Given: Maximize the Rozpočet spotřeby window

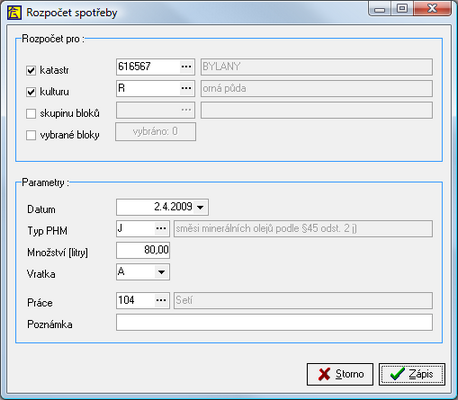Looking at the screenshot, I should (403, 8).
